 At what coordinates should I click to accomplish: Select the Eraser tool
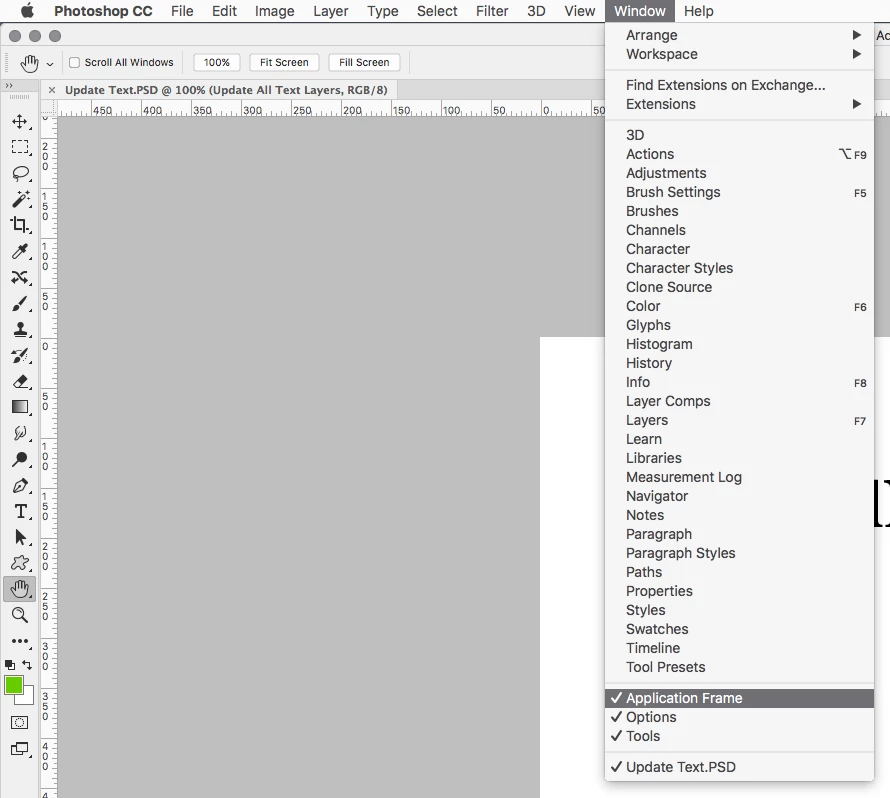pos(20,381)
